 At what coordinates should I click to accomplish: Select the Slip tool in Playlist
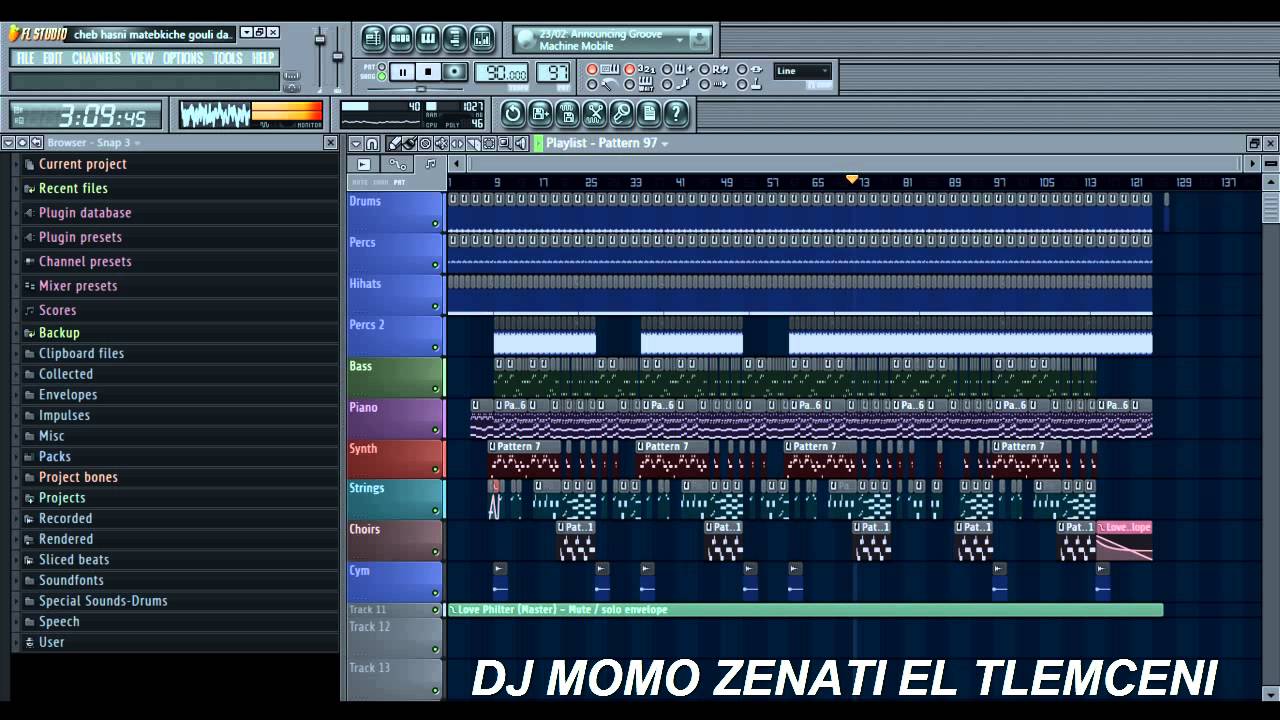[457, 144]
